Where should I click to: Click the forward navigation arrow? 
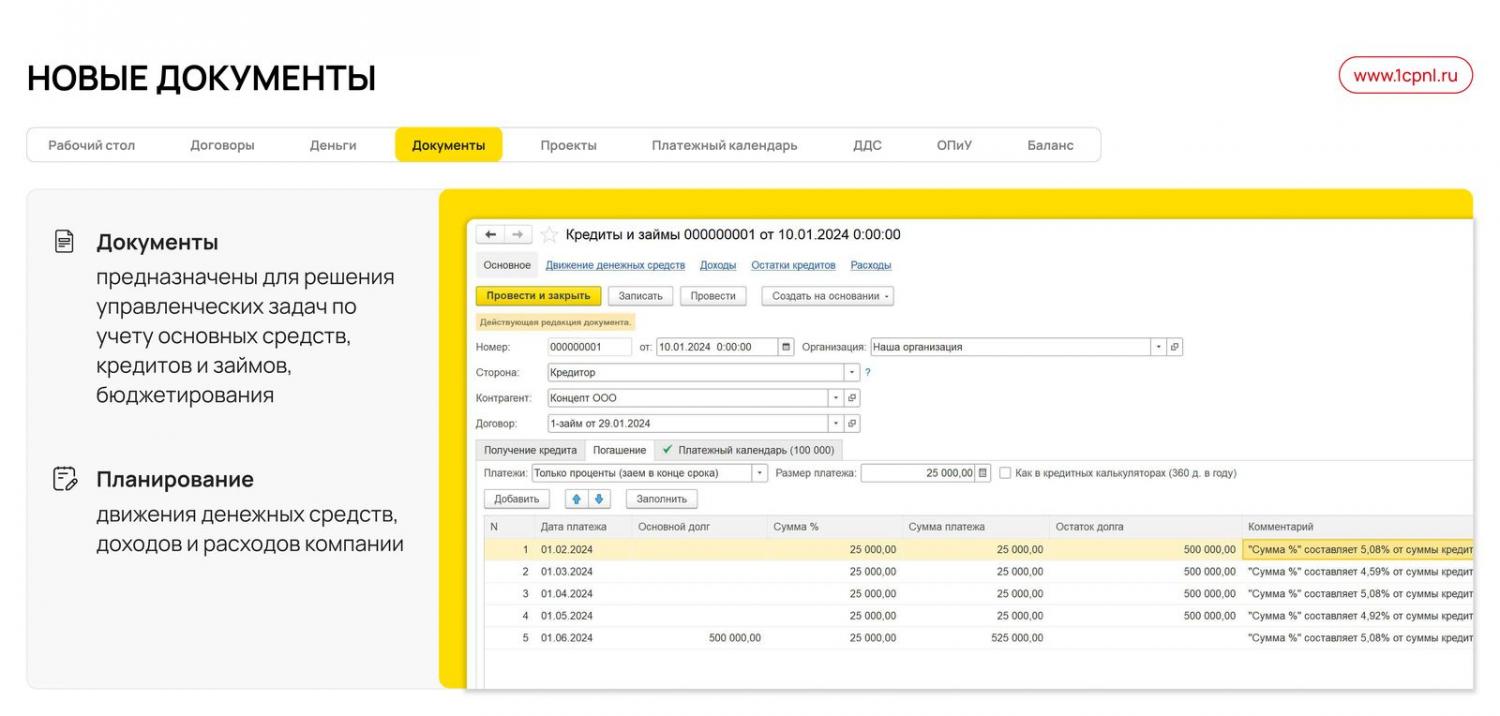[x=517, y=235]
